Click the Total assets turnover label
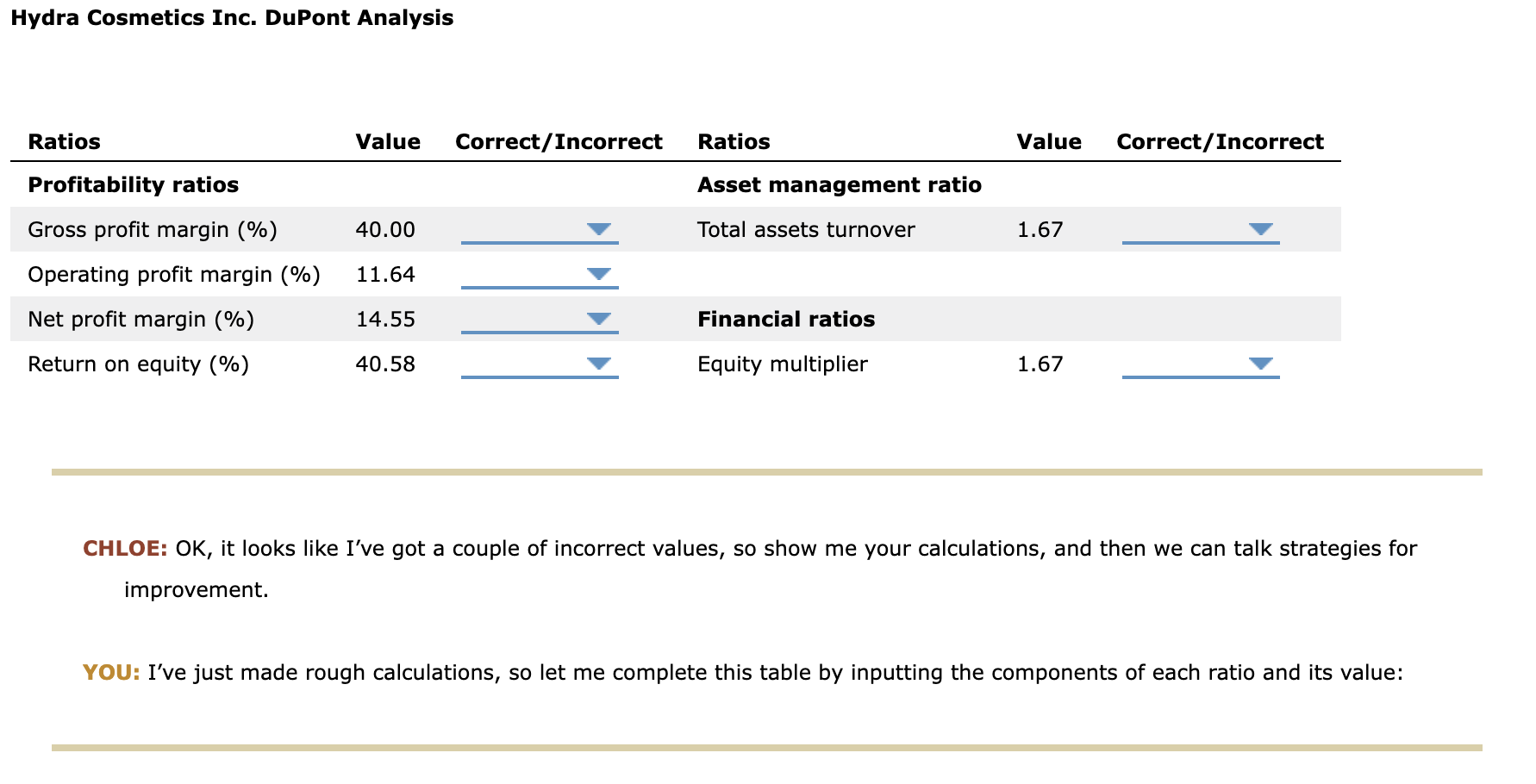The width and height of the screenshot is (1536, 784). [806, 230]
